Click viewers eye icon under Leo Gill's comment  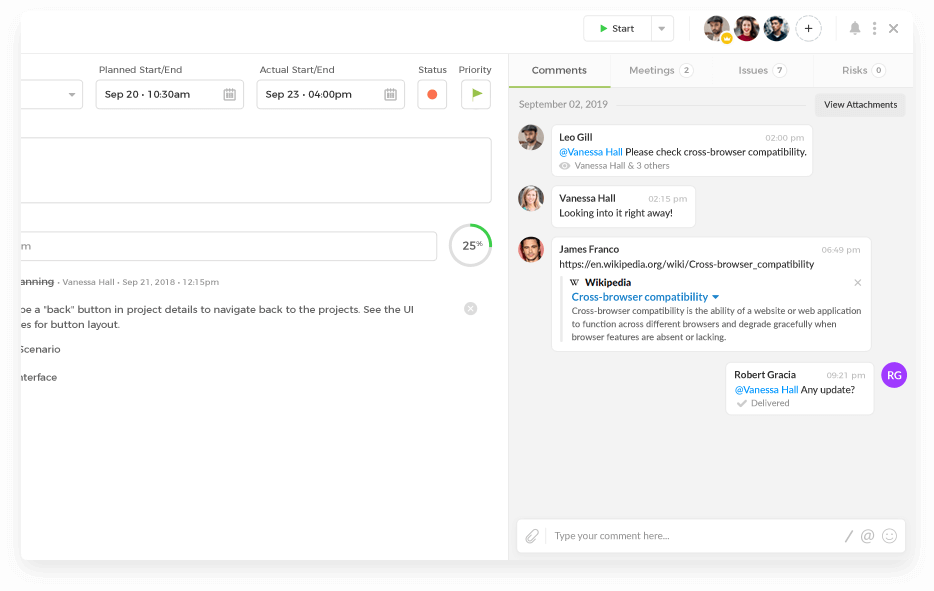click(565, 166)
